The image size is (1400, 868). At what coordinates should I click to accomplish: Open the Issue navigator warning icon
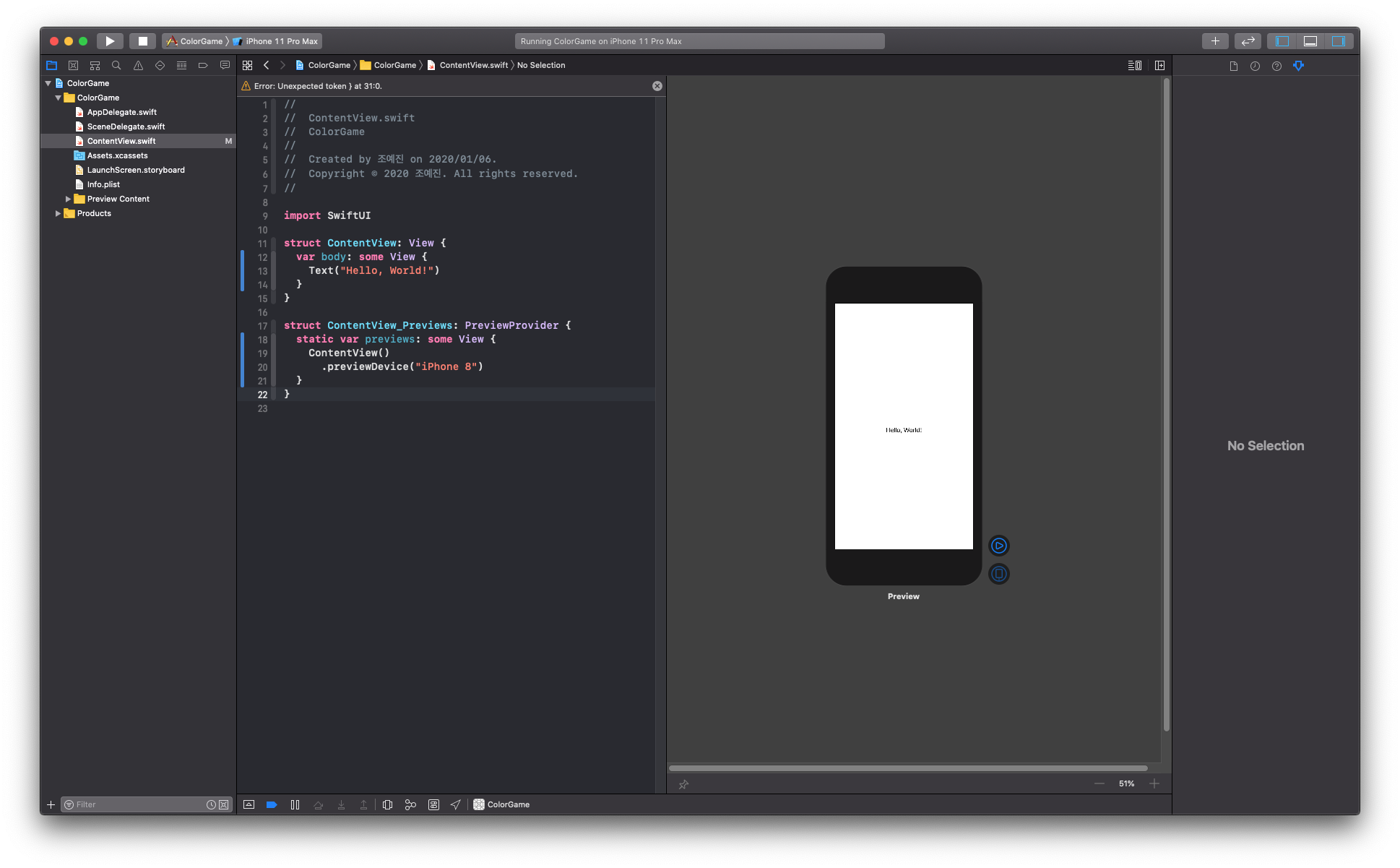pos(138,65)
